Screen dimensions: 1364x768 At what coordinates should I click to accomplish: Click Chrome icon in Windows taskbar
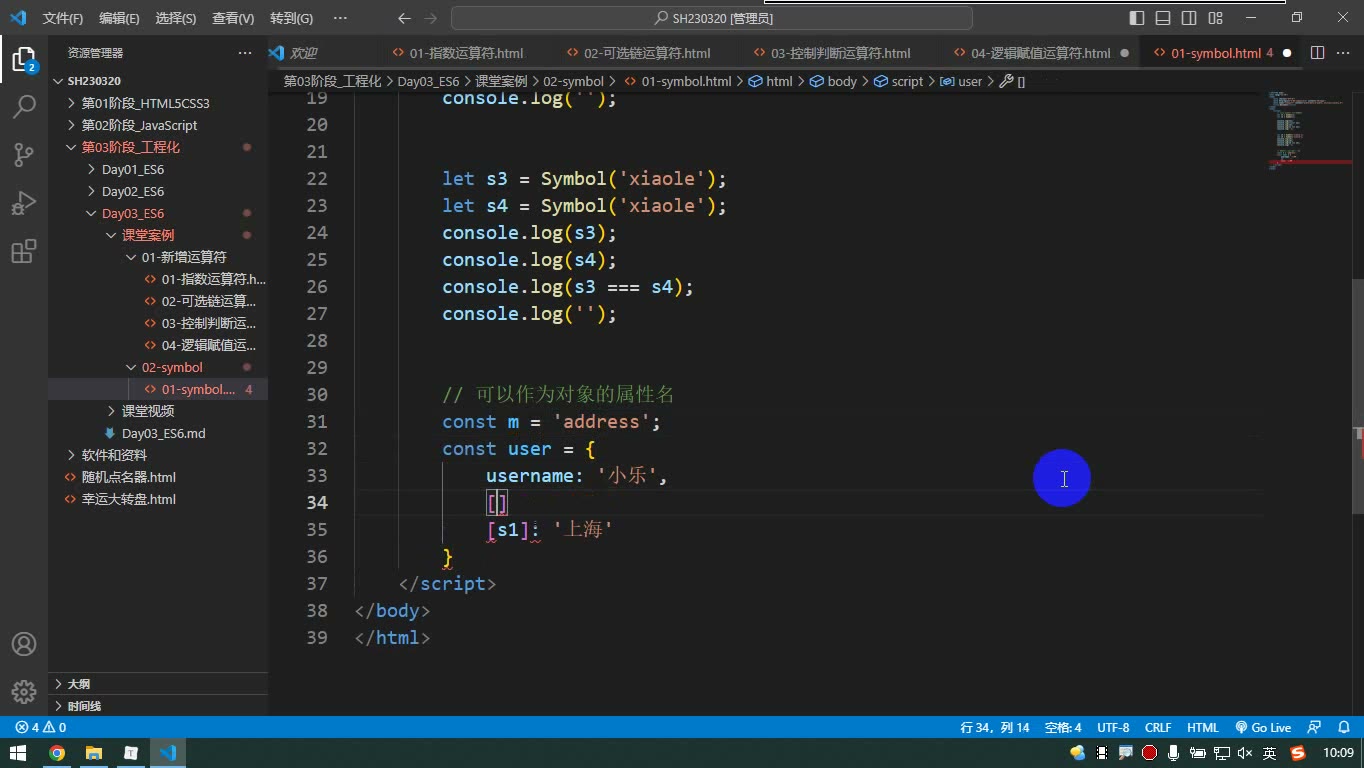pos(57,753)
